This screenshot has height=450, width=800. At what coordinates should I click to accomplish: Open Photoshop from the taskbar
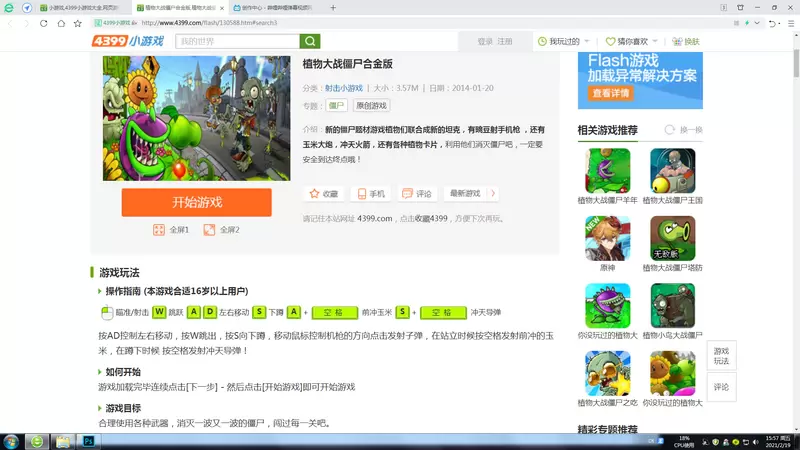coord(88,441)
